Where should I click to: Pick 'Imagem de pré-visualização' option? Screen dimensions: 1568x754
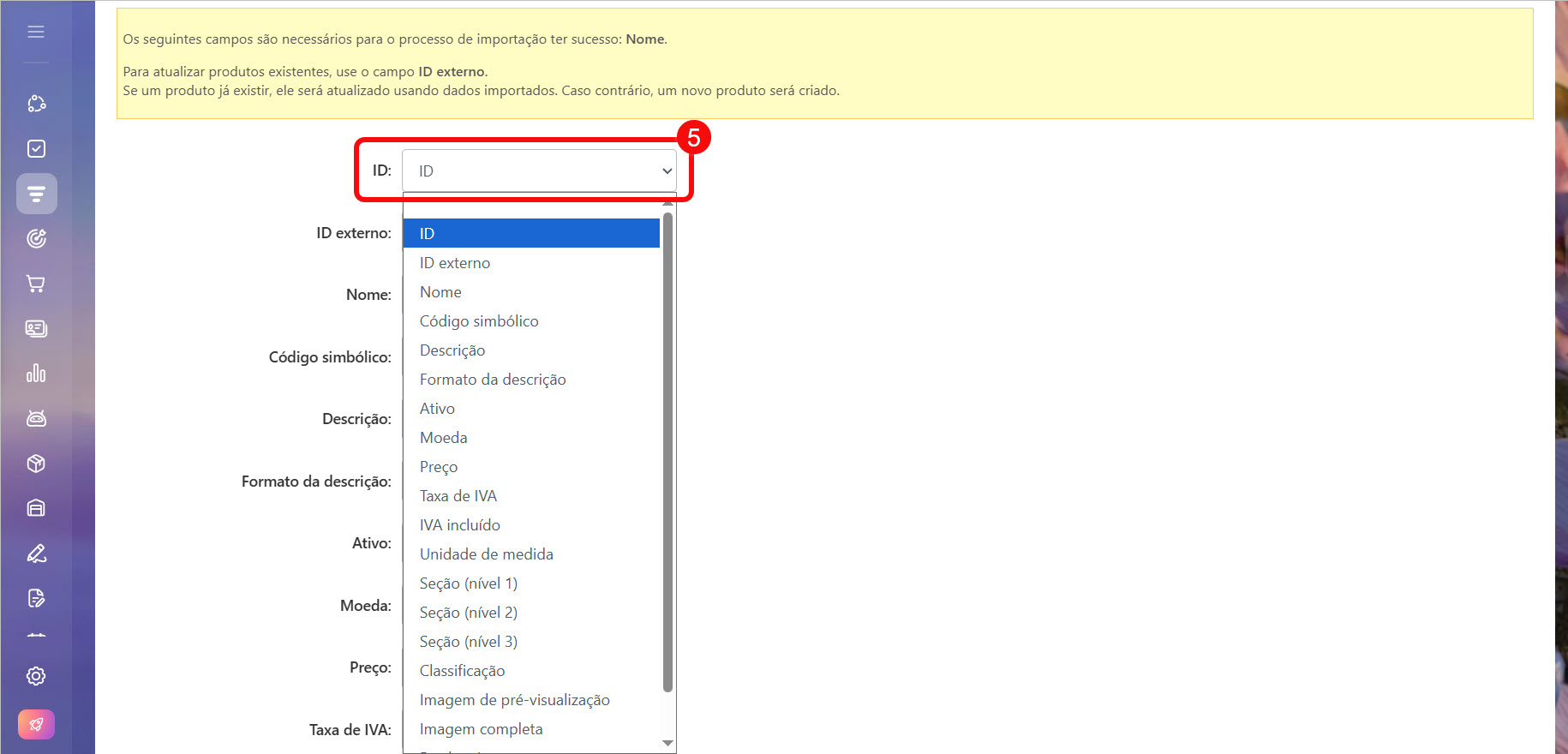coord(514,700)
